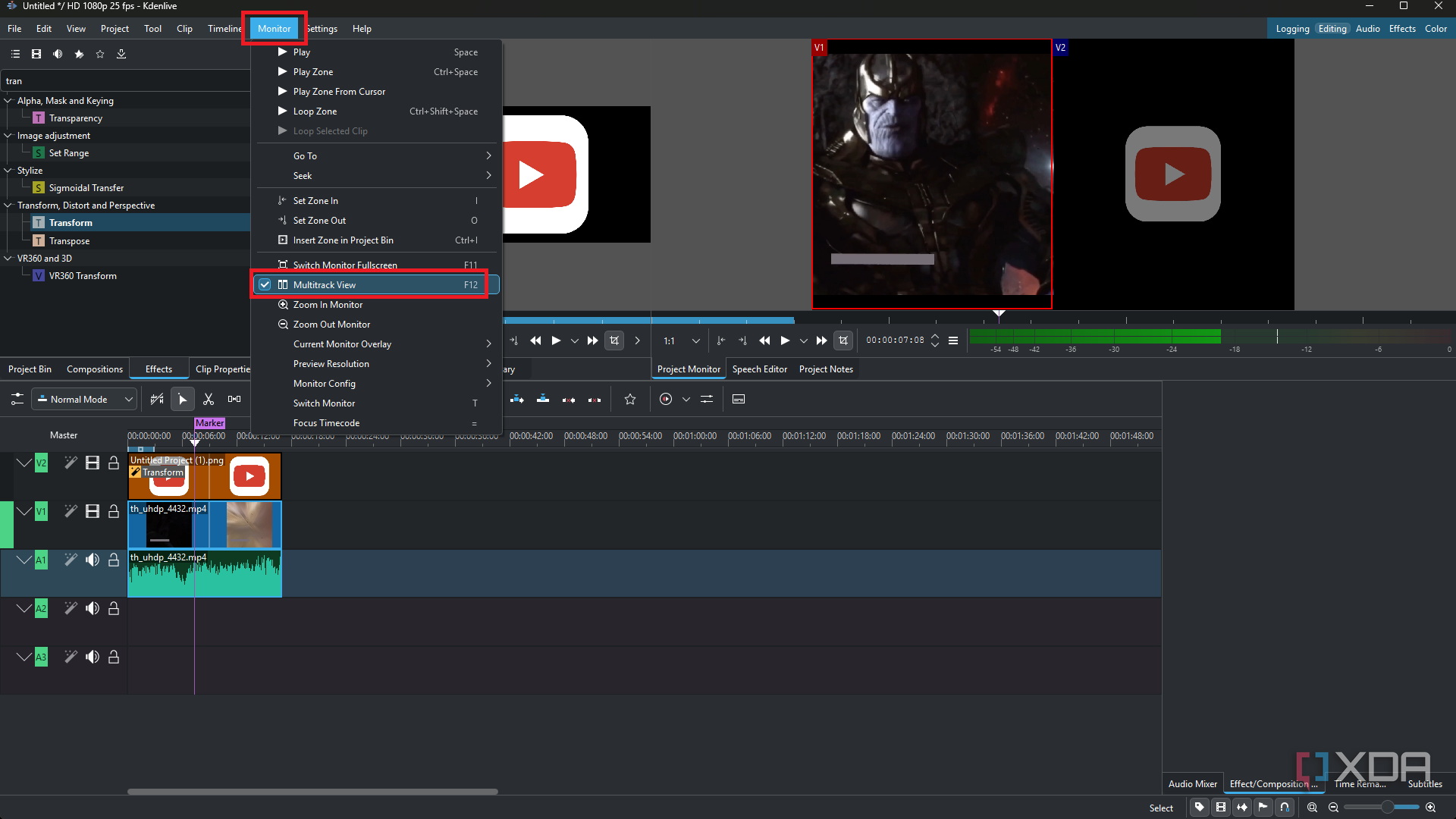Screen dimensions: 1456x819
Task: Lock track V2
Action: (x=114, y=463)
